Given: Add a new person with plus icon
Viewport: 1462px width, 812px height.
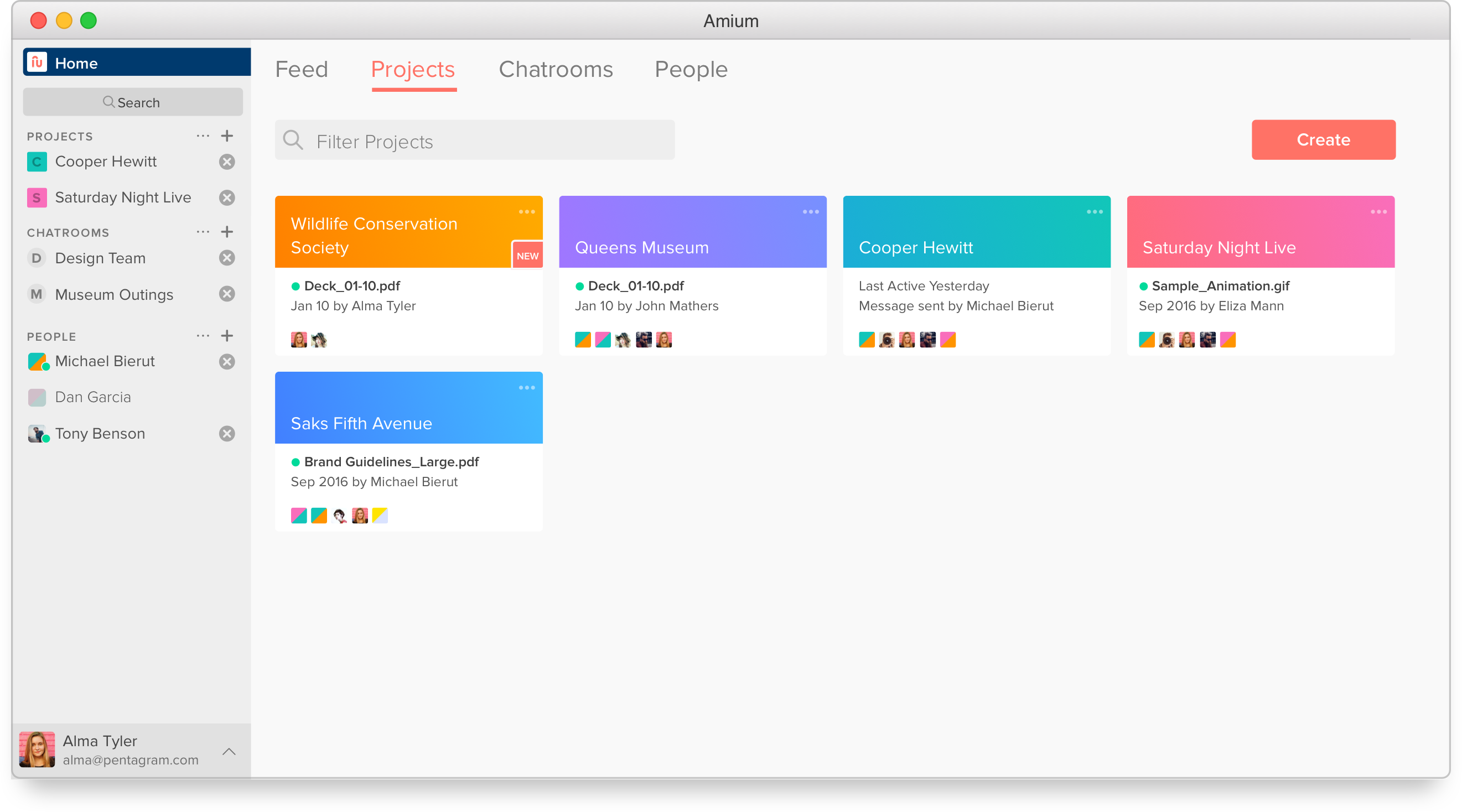Looking at the screenshot, I should pyautogui.click(x=227, y=335).
